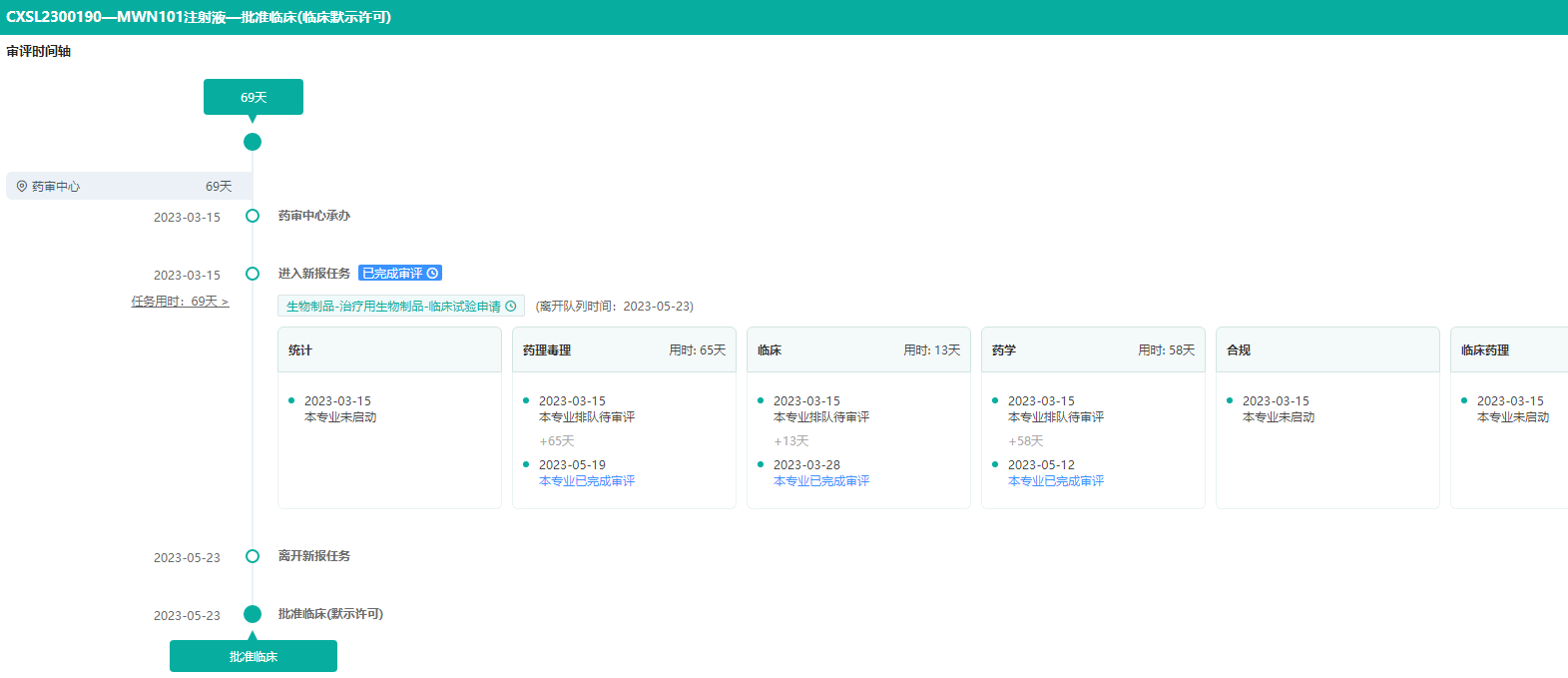Click the 批准临床 button at timeline bottom
Screen dimensions: 1568x678
click(x=254, y=657)
